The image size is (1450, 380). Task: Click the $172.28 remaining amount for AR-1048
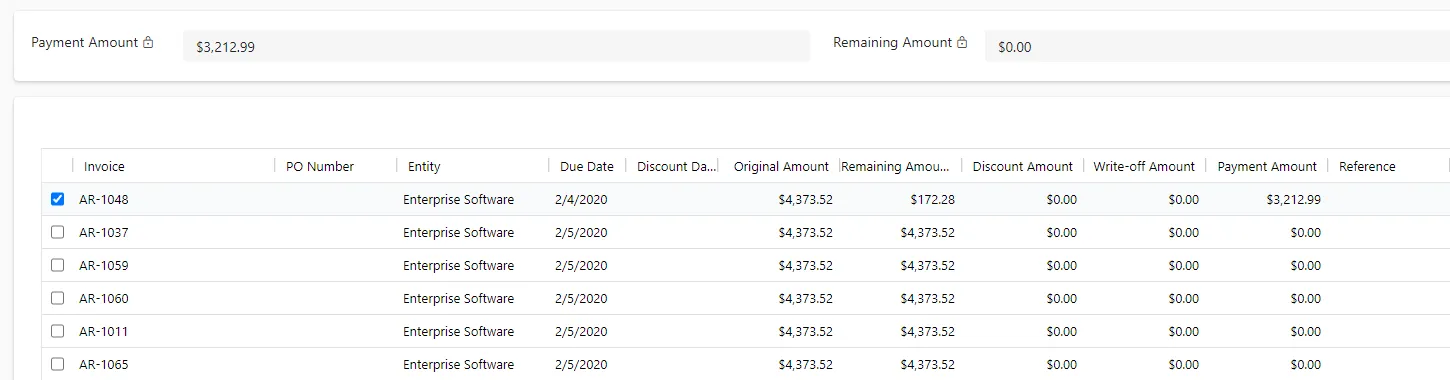932,199
